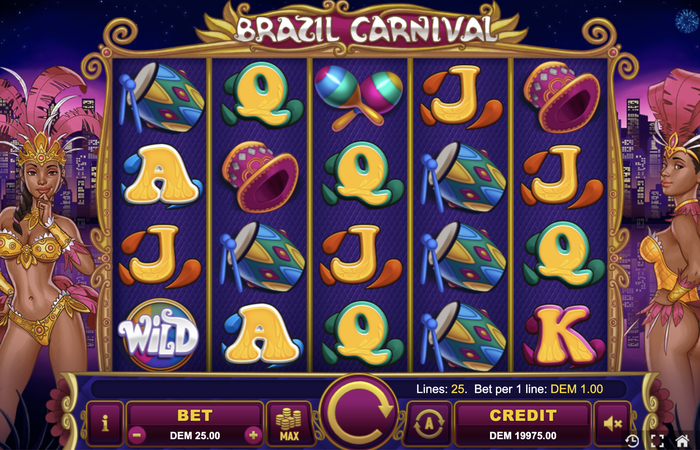Click the A symbol on first reel
700x450 pixels.
(162, 176)
